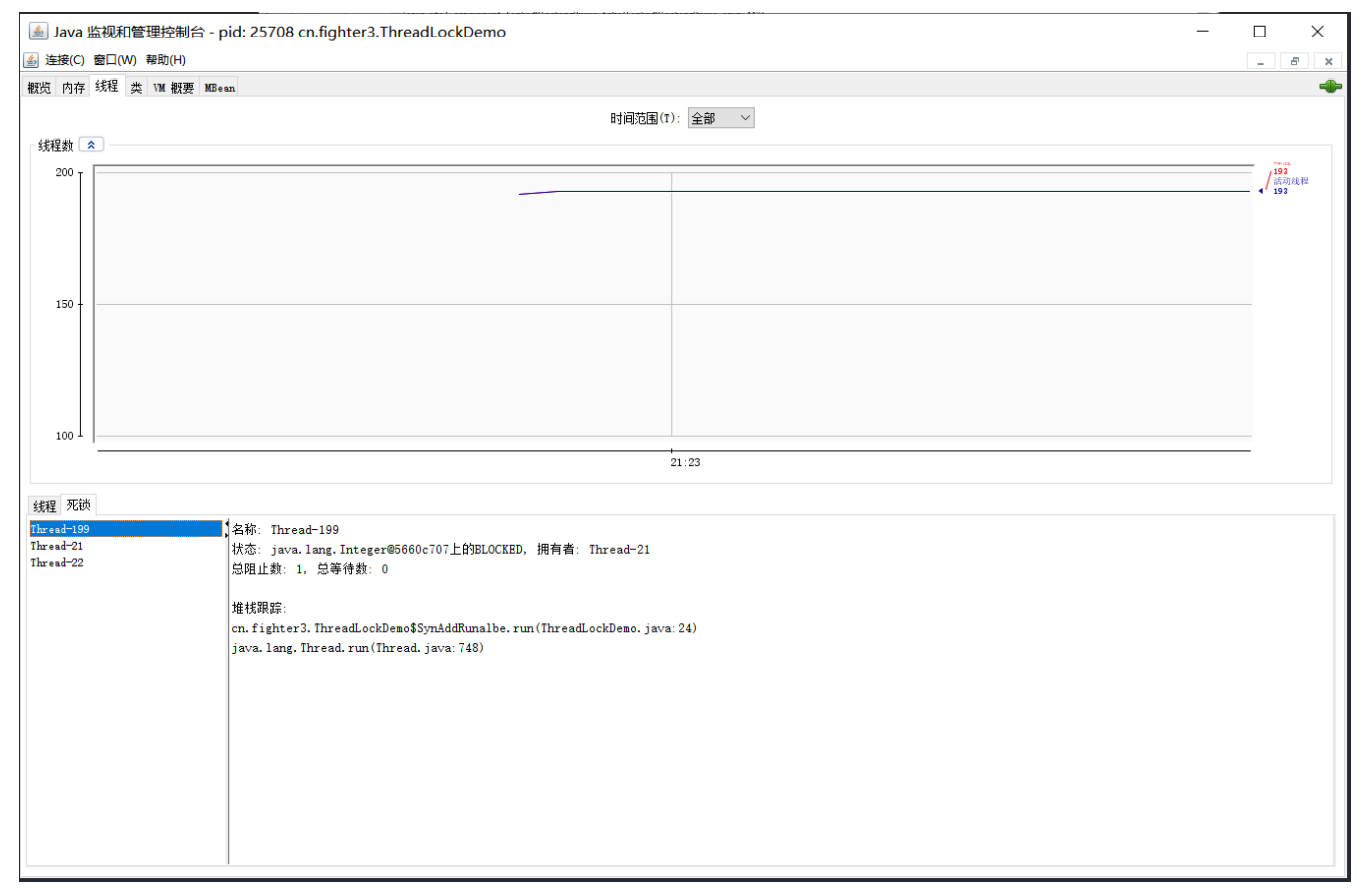Open the VM 概要 tab
1363x888 pixels.
point(173,88)
